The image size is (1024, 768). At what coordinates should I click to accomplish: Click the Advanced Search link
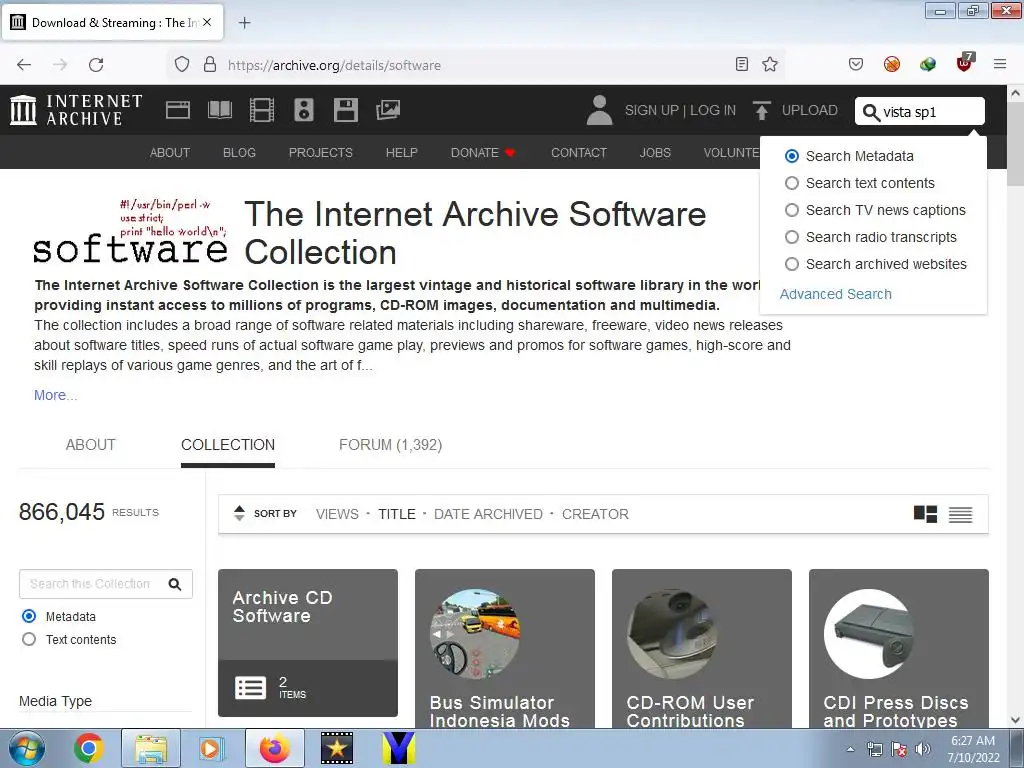coord(835,294)
